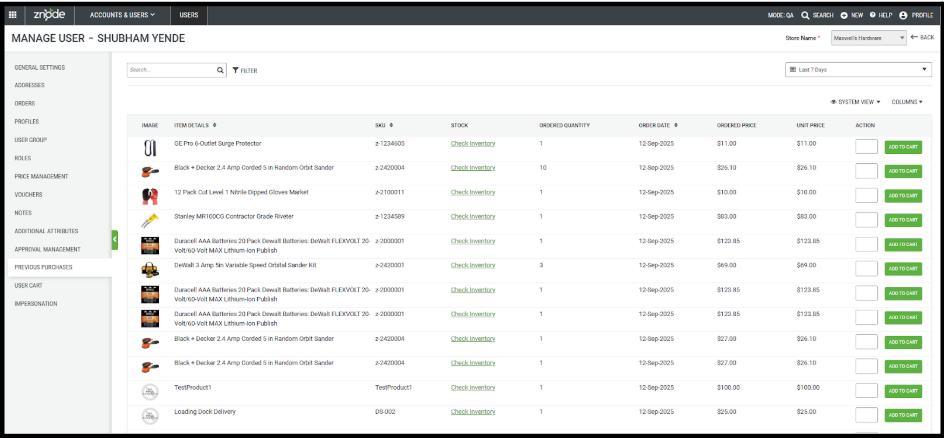Sort by Order Date column

675,125
